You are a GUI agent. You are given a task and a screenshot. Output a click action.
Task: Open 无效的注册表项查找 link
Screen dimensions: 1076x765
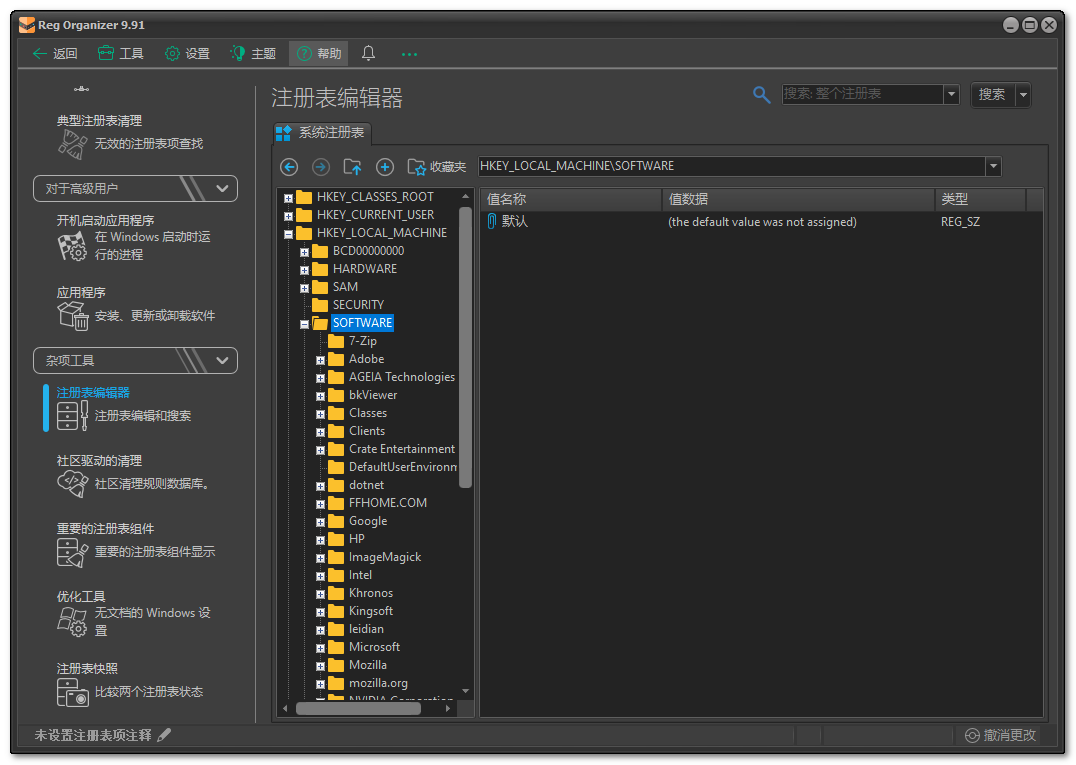pos(149,144)
